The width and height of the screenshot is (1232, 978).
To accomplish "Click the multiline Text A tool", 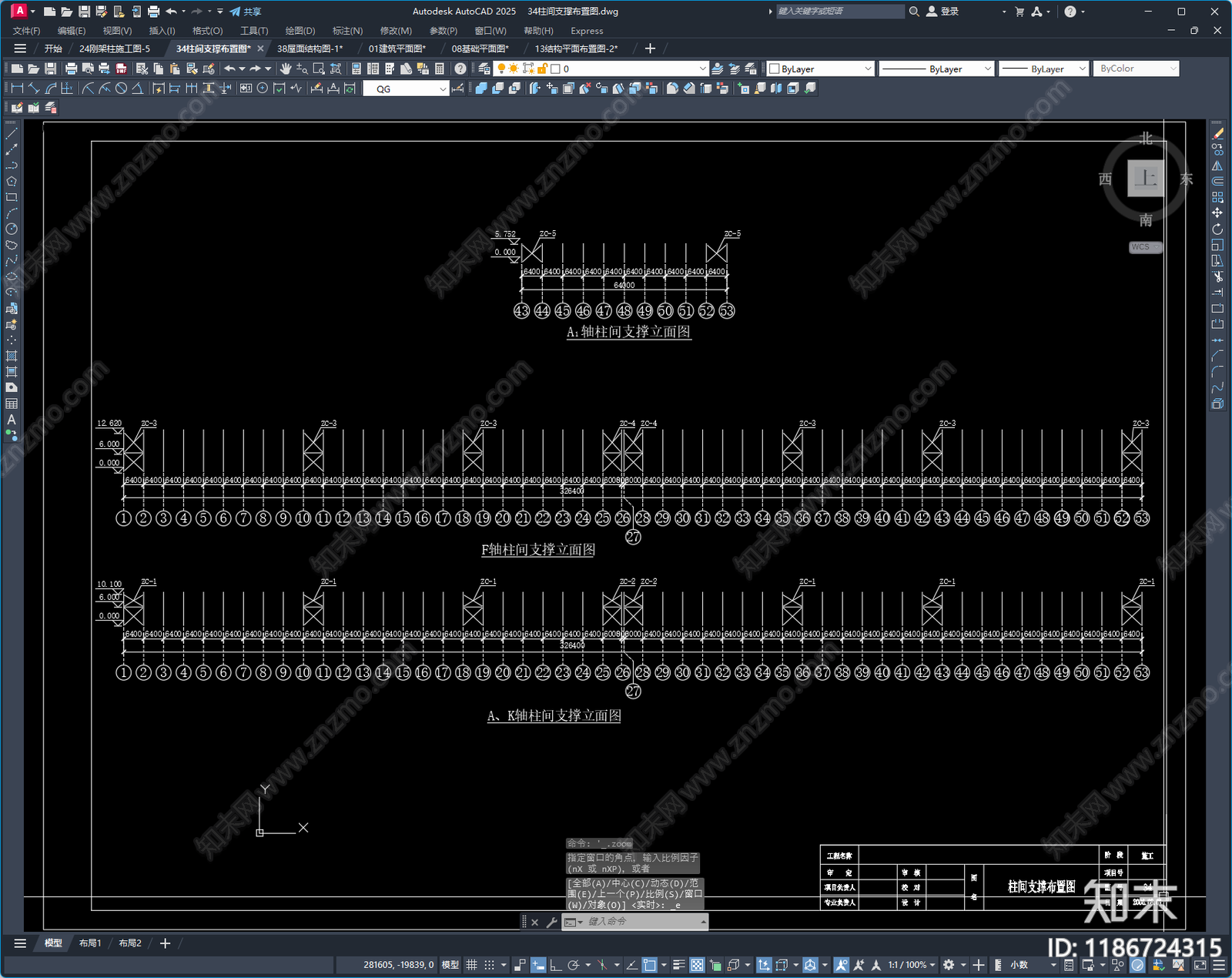I will click(12, 420).
